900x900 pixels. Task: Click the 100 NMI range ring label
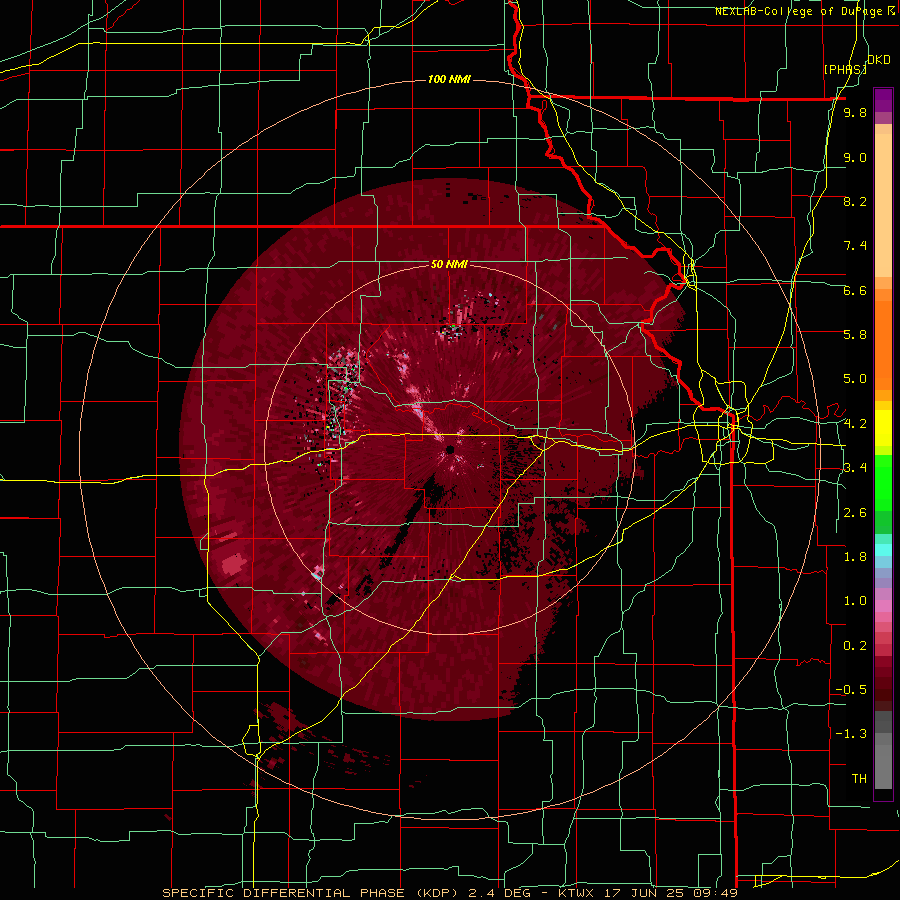[x=449, y=79]
